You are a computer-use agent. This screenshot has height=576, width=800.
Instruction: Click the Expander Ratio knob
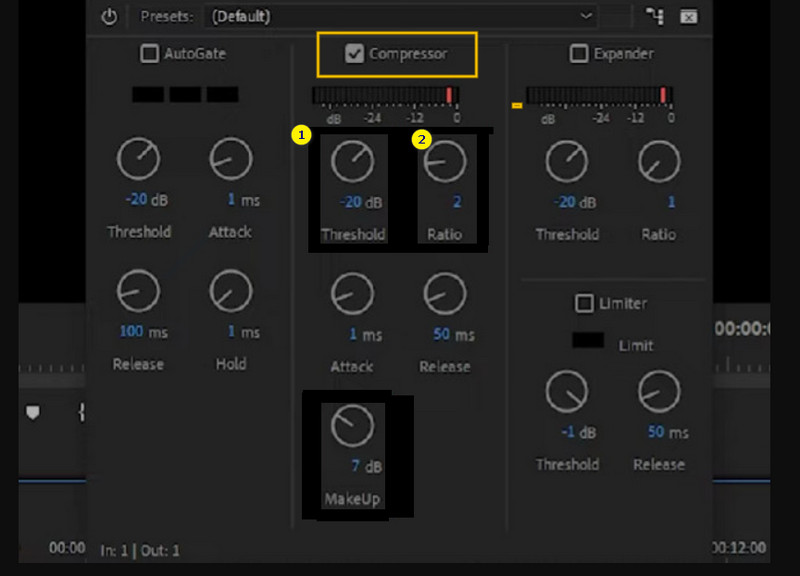tap(658, 161)
